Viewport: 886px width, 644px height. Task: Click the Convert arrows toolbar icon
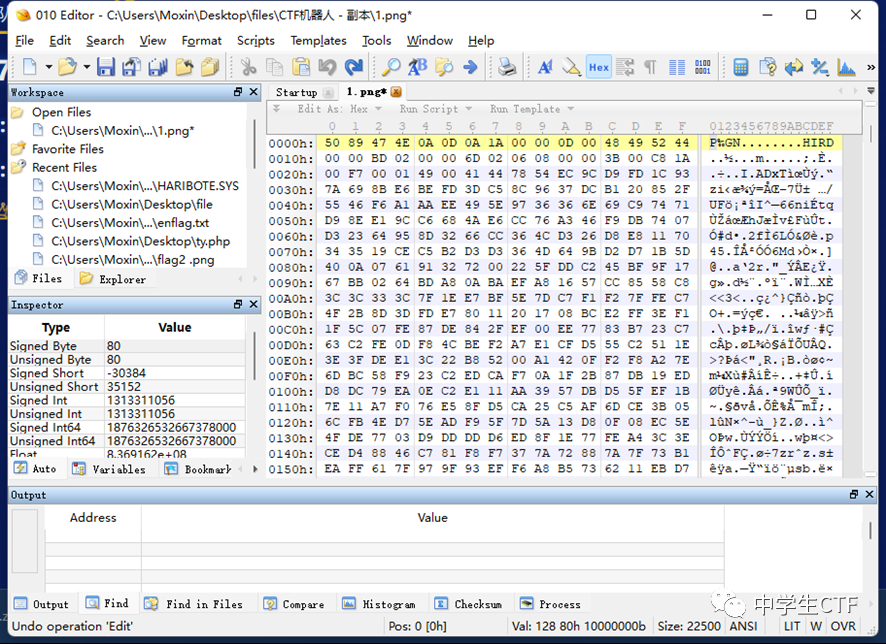click(794, 67)
